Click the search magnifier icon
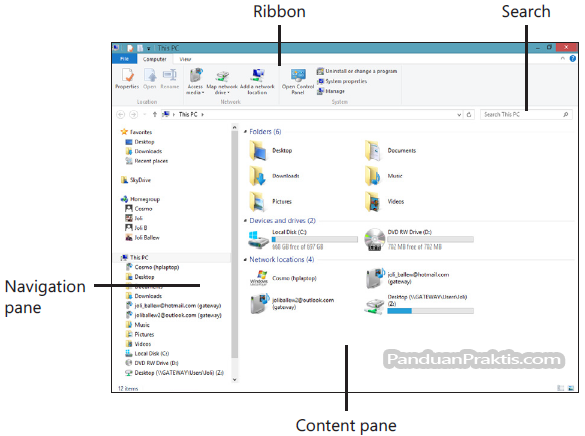The width and height of the screenshot is (585, 436). click(566, 115)
